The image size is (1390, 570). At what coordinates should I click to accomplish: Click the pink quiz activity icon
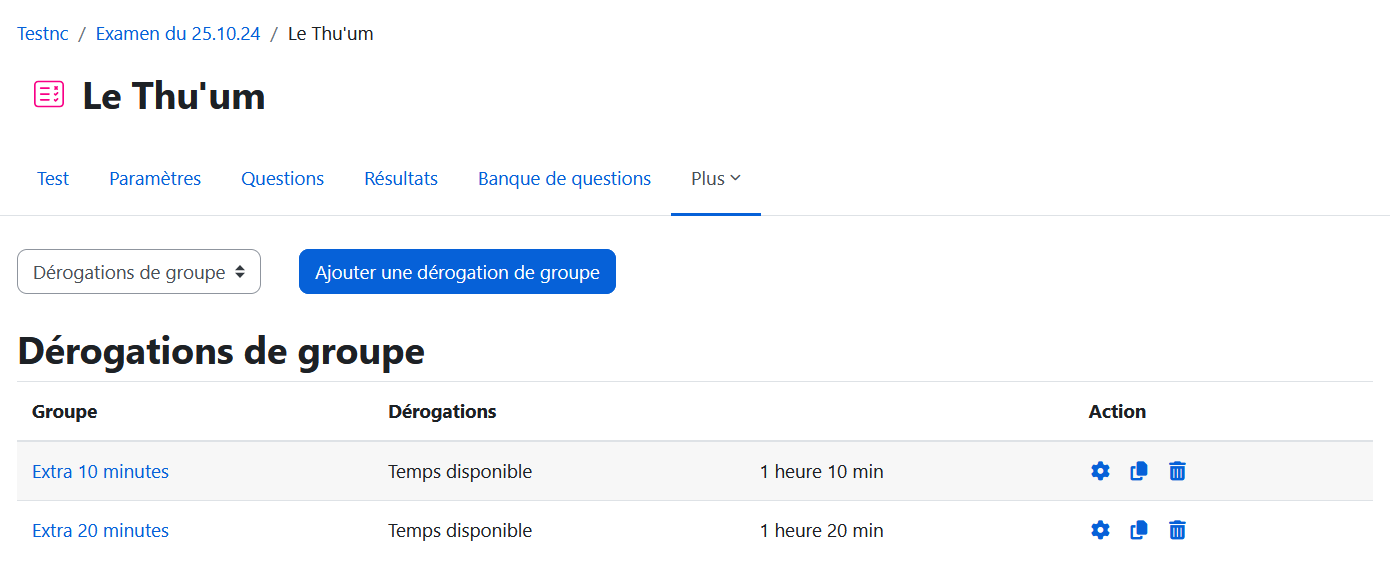tap(49, 95)
